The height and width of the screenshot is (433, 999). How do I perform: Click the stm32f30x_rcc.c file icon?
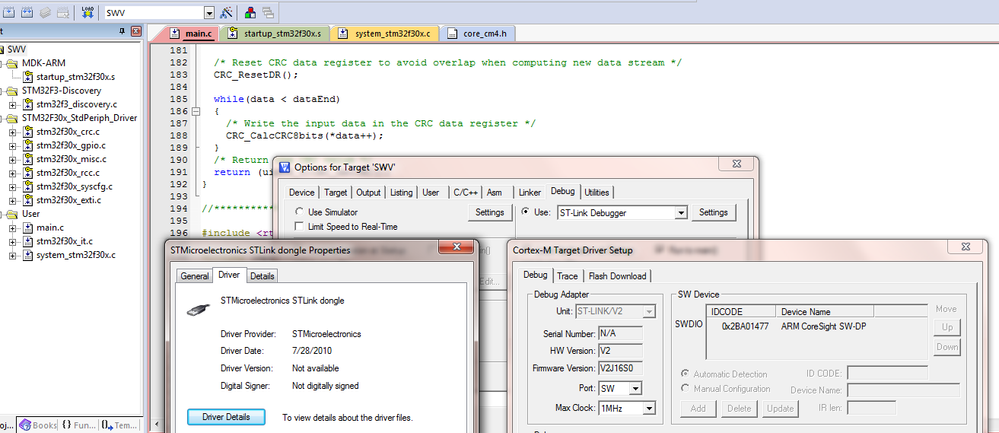tap(28, 173)
